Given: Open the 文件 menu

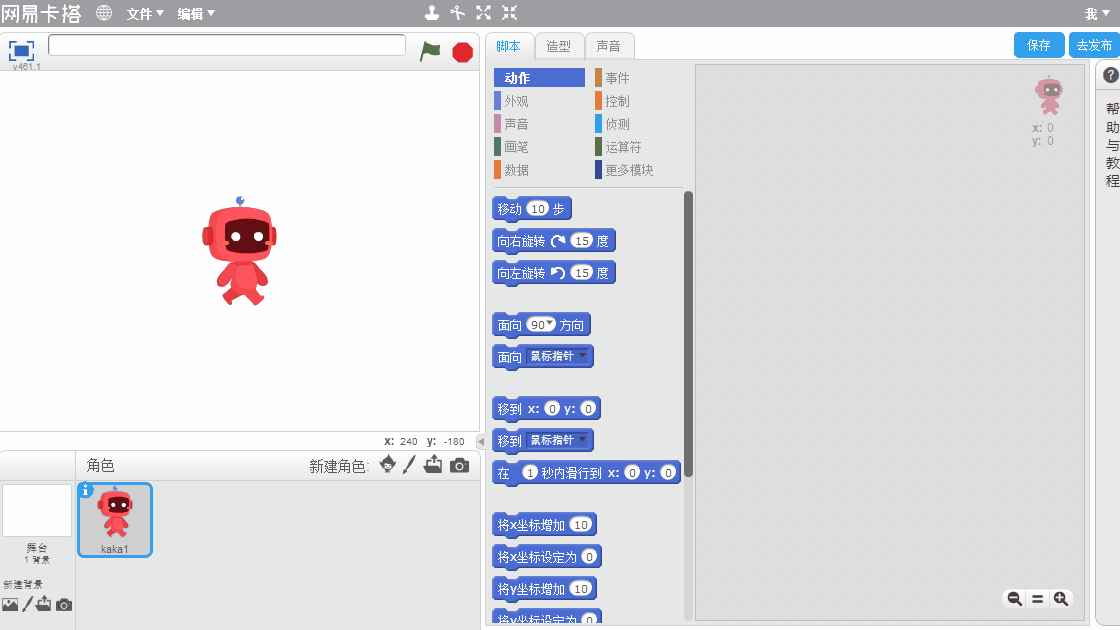Looking at the screenshot, I should (145, 14).
